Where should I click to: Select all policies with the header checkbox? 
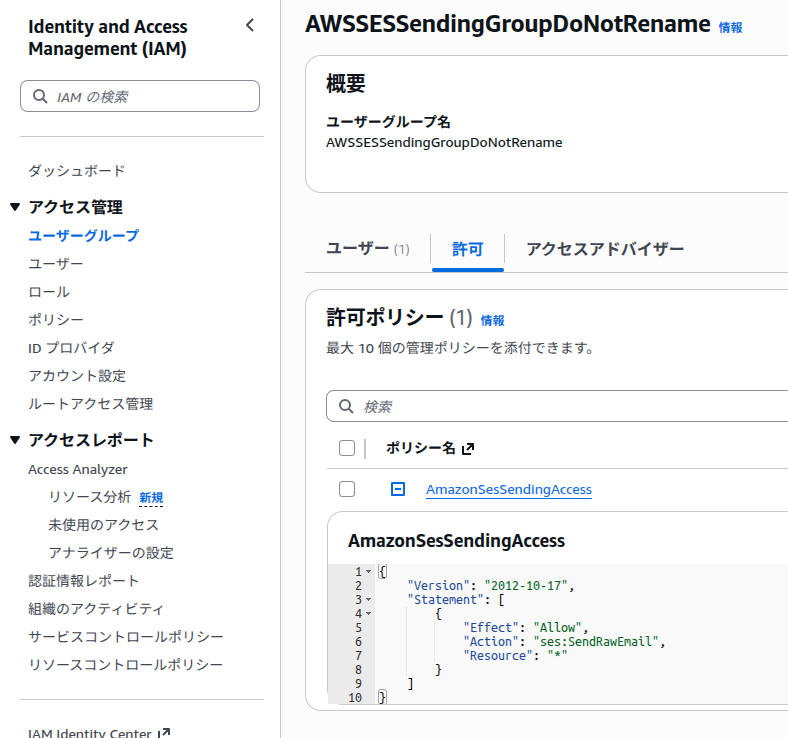347,448
